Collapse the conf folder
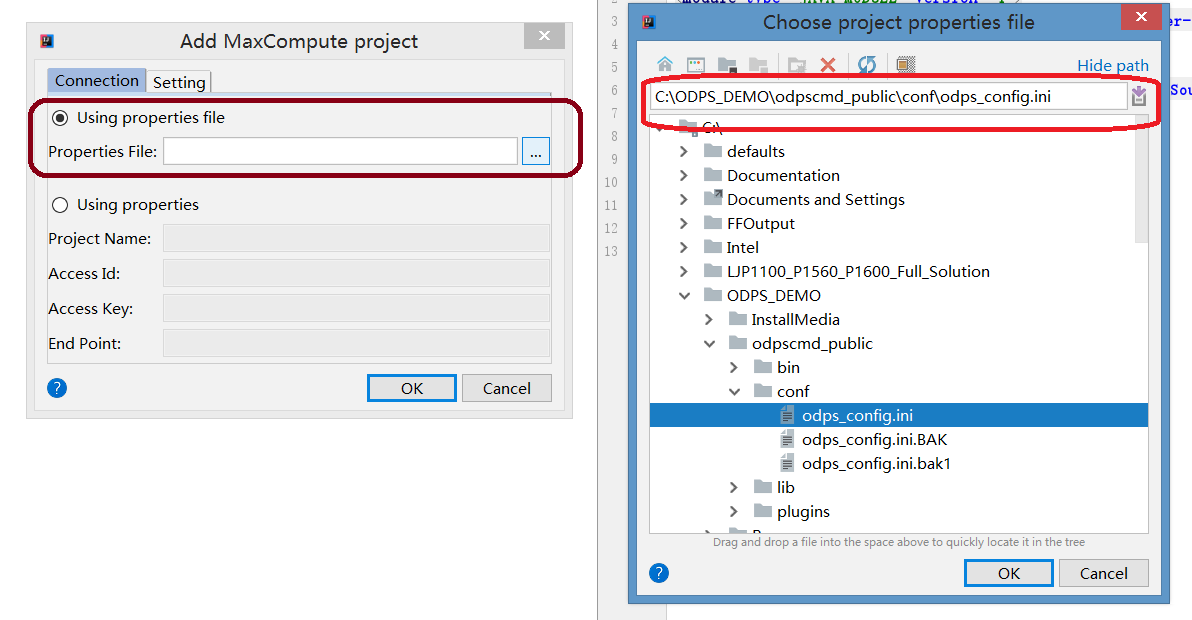This screenshot has width=1192, height=620. coord(734,392)
